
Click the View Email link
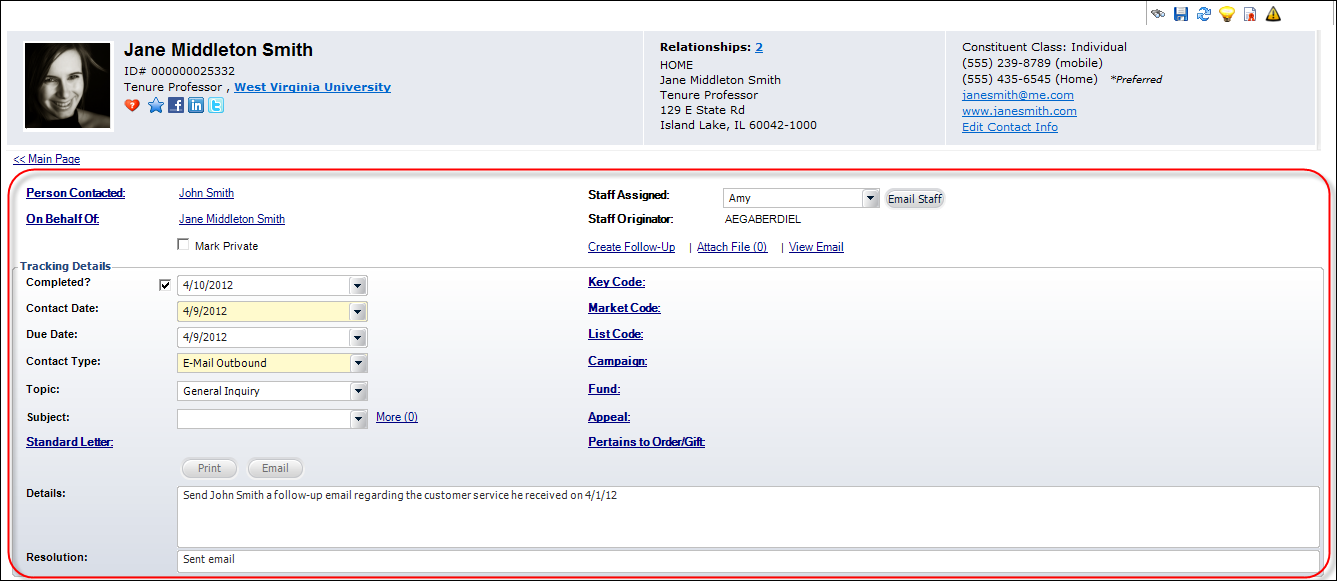pyautogui.click(x=816, y=247)
